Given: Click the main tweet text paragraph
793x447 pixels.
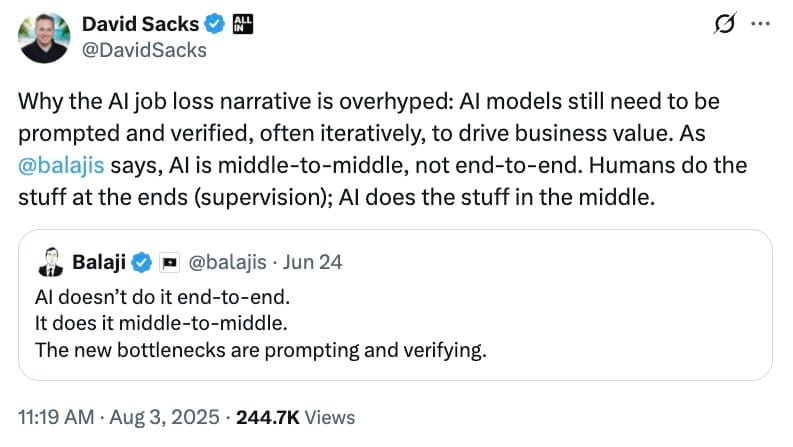Looking at the screenshot, I should click(383, 149).
